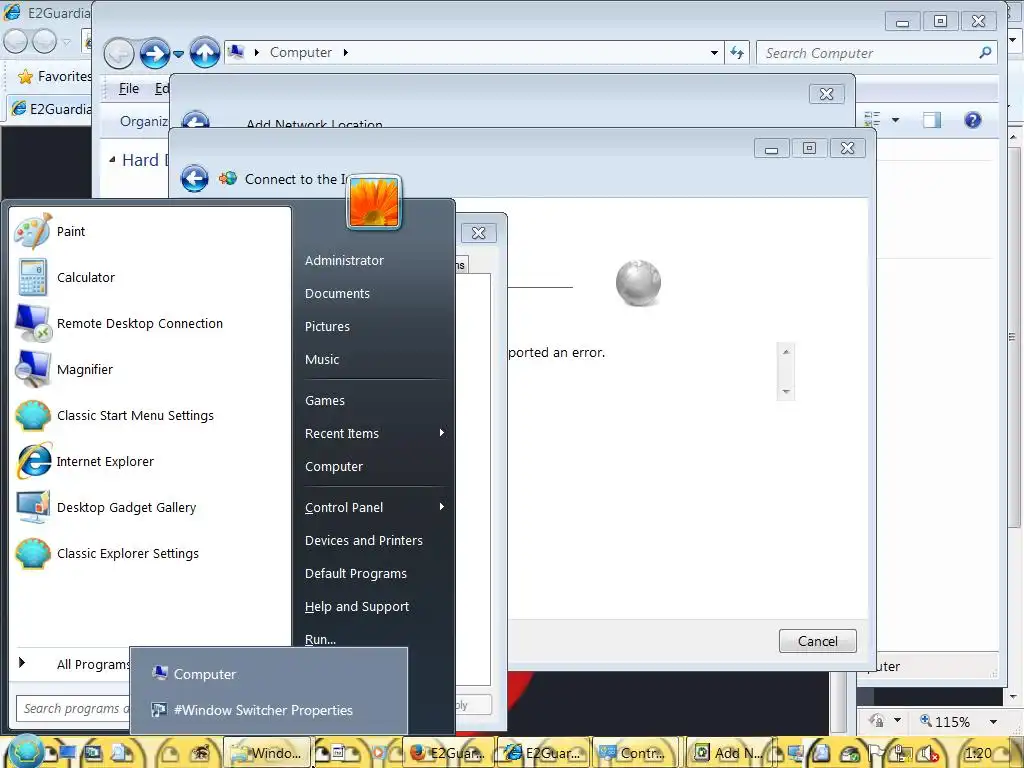Open Calculator from the Start menu
Image resolution: width=1024 pixels, height=768 pixels.
click(150, 278)
